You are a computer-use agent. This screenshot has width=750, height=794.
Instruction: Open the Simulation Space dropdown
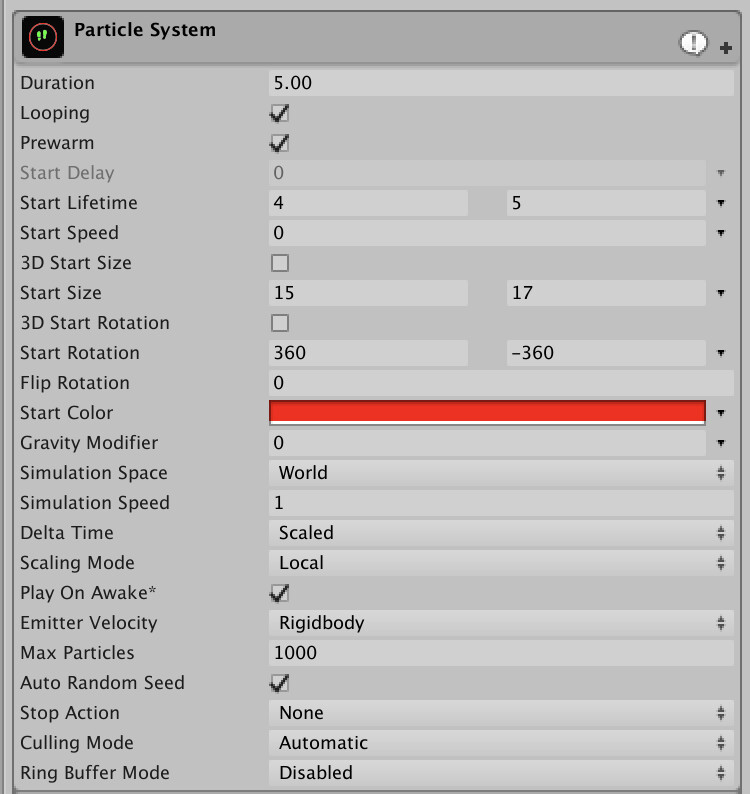[501, 473]
